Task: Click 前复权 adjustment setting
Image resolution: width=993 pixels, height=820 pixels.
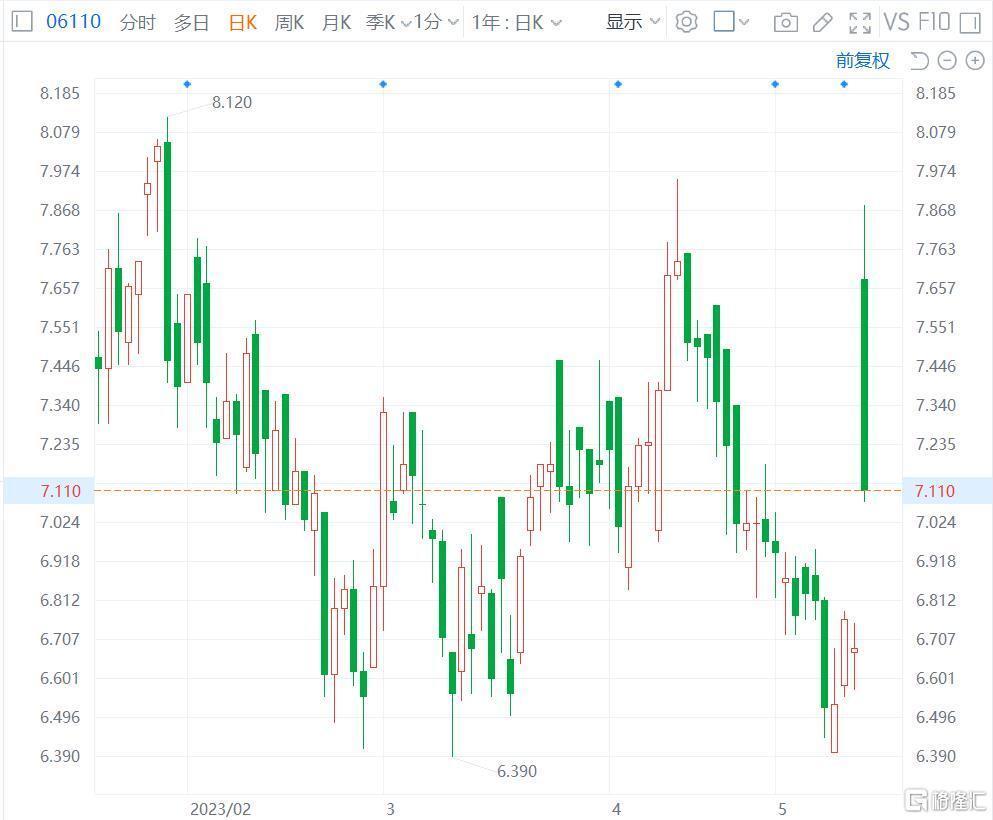Action: pyautogui.click(x=863, y=61)
